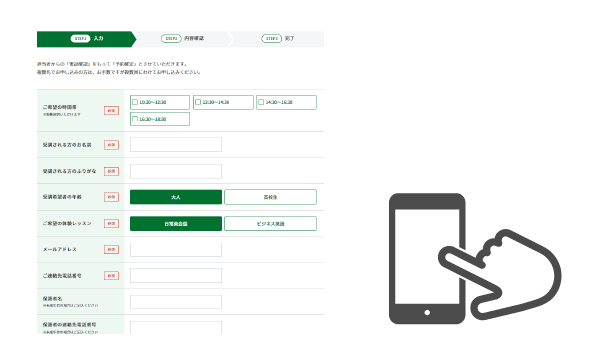Go to STEP2 内容確認 step
The height and width of the screenshot is (364, 600).
[183, 39]
